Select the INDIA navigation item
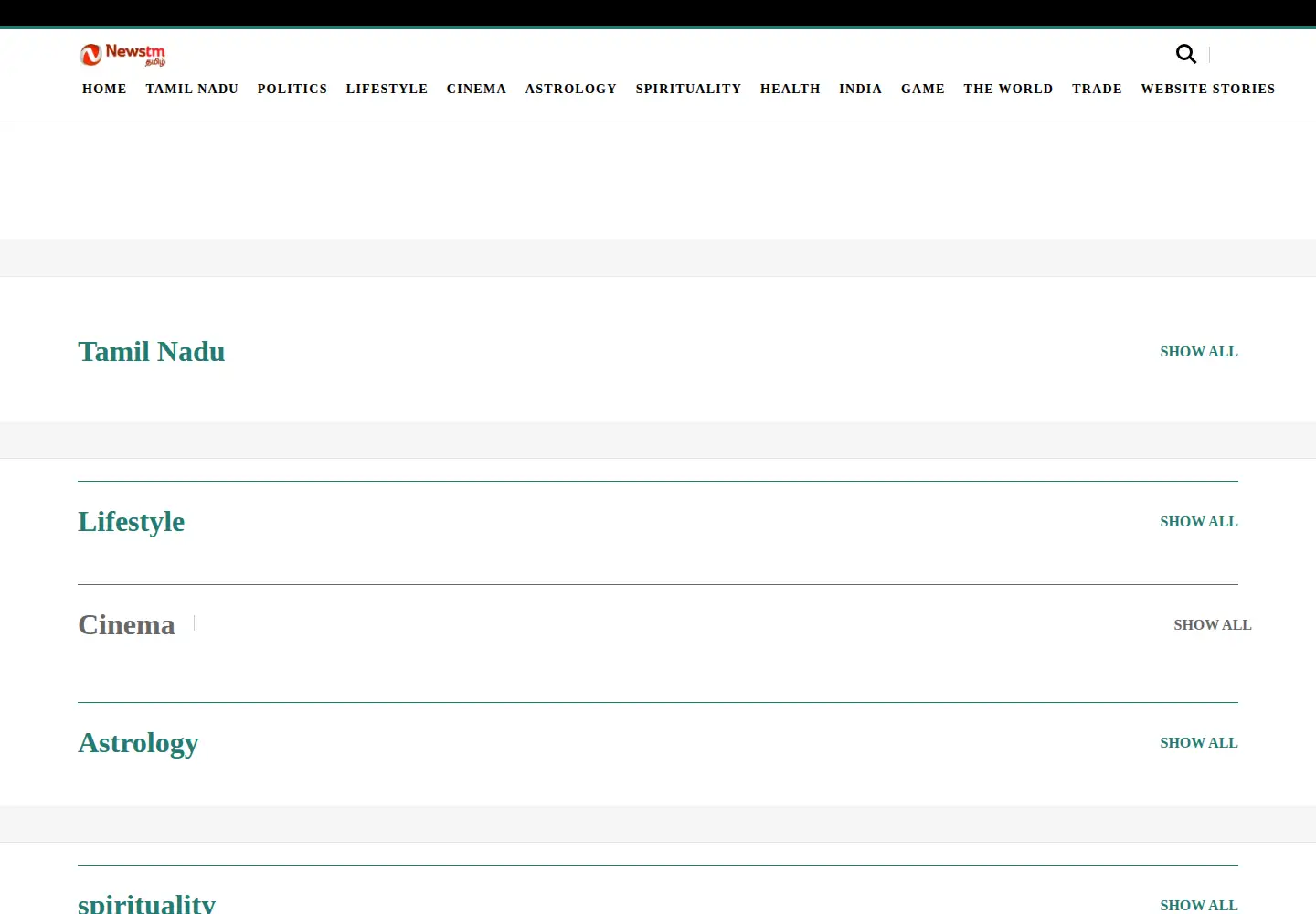Screen dimensions: 1316x914 (861, 89)
